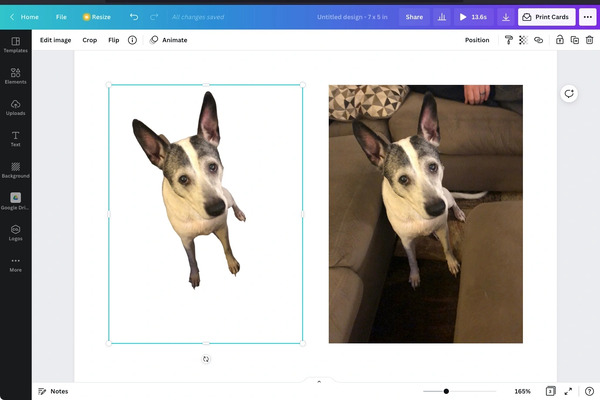Delete element with trash icon
The height and width of the screenshot is (400, 600).
589,40
